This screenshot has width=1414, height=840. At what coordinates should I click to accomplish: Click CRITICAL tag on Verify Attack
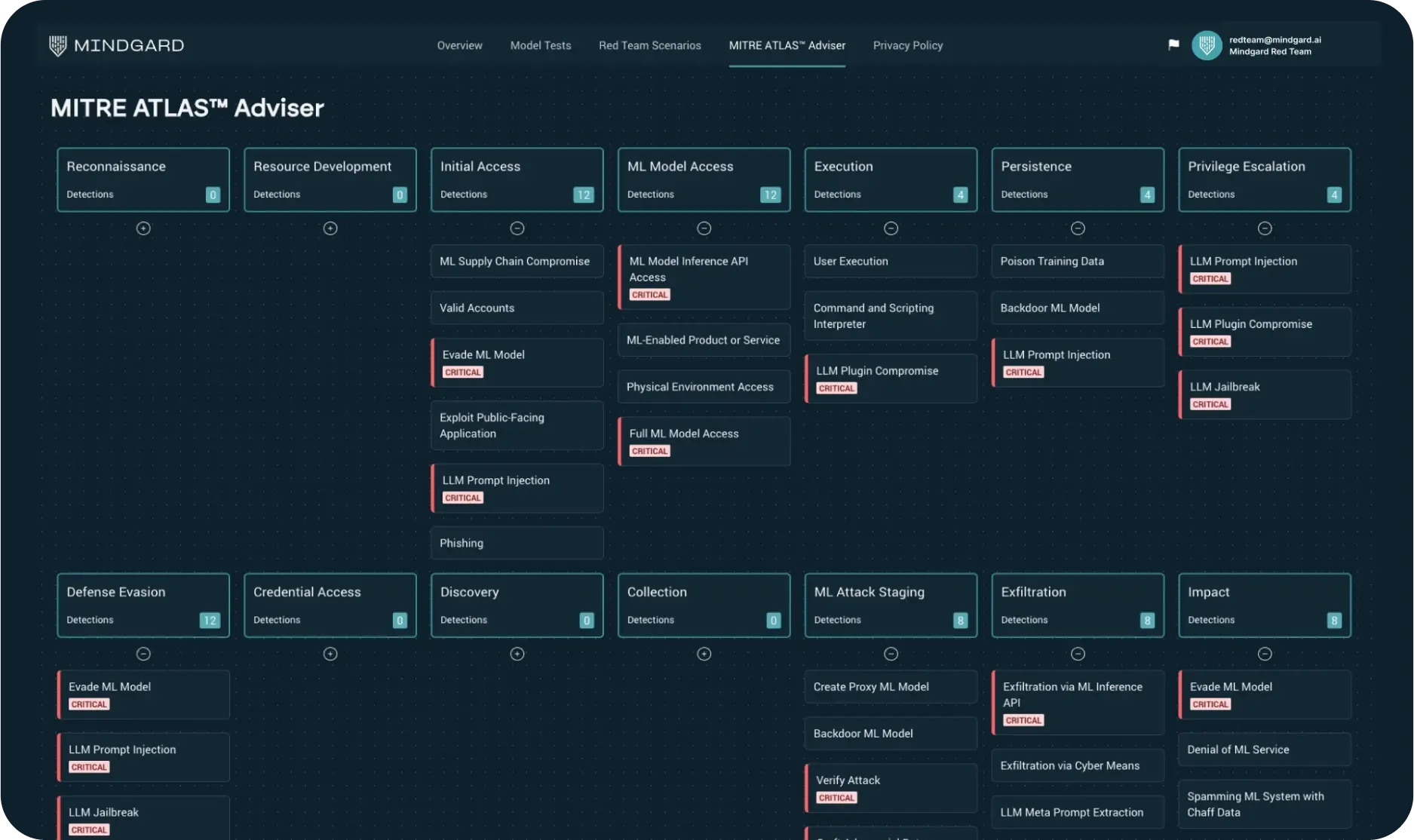click(x=836, y=798)
